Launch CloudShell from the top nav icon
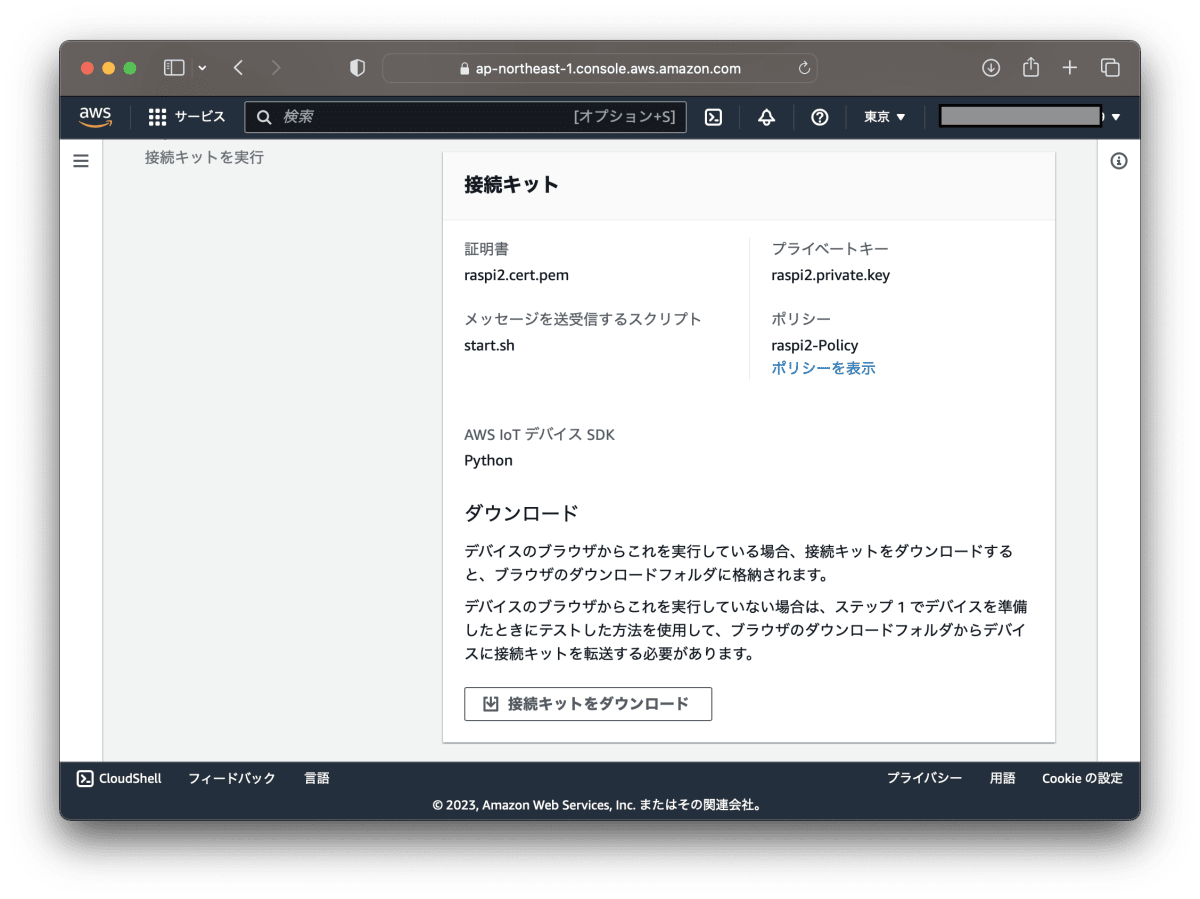Image resolution: width=1200 pixels, height=899 pixels. click(x=714, y=117)
